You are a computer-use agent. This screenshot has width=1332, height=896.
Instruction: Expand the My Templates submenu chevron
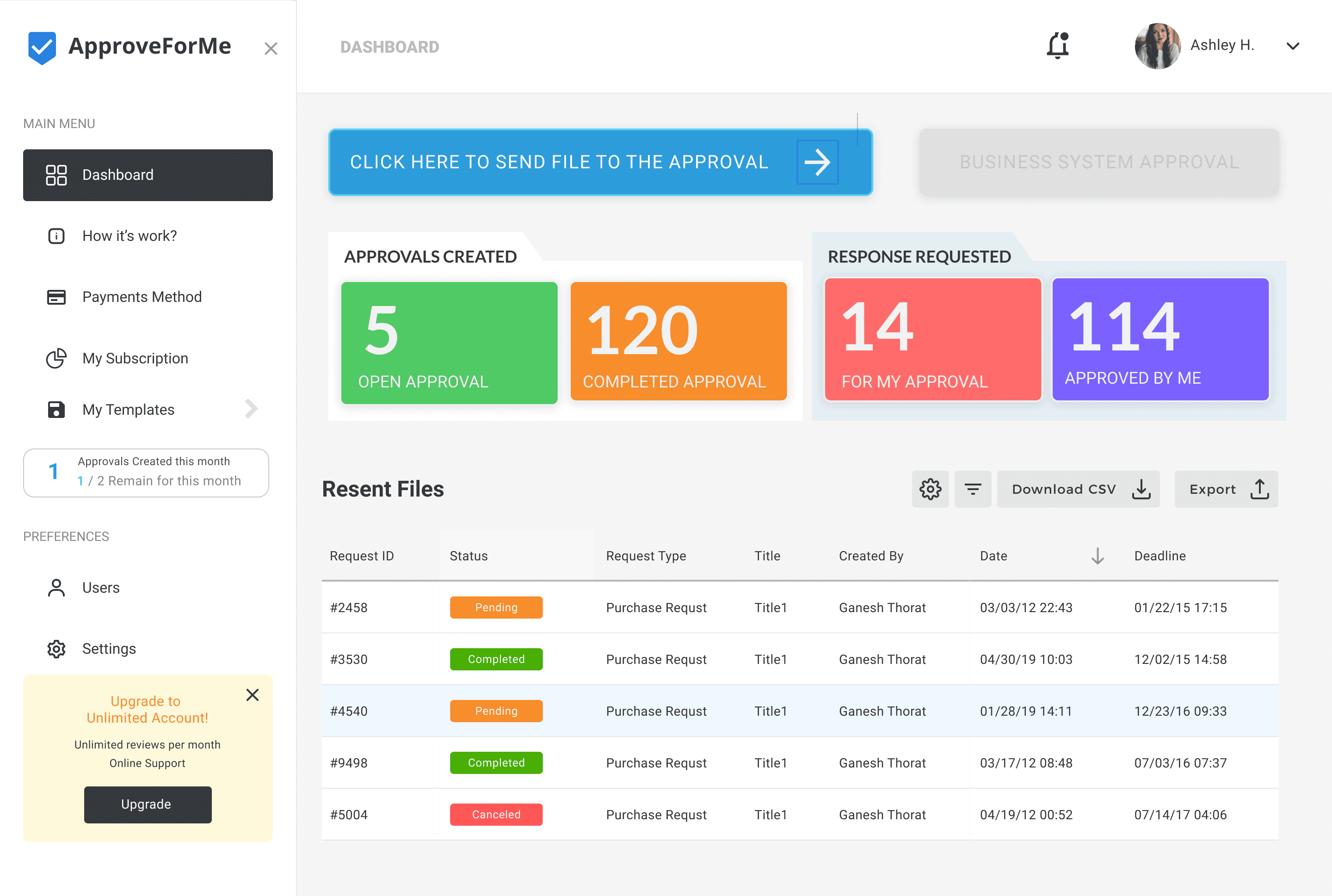pos(251,409)
